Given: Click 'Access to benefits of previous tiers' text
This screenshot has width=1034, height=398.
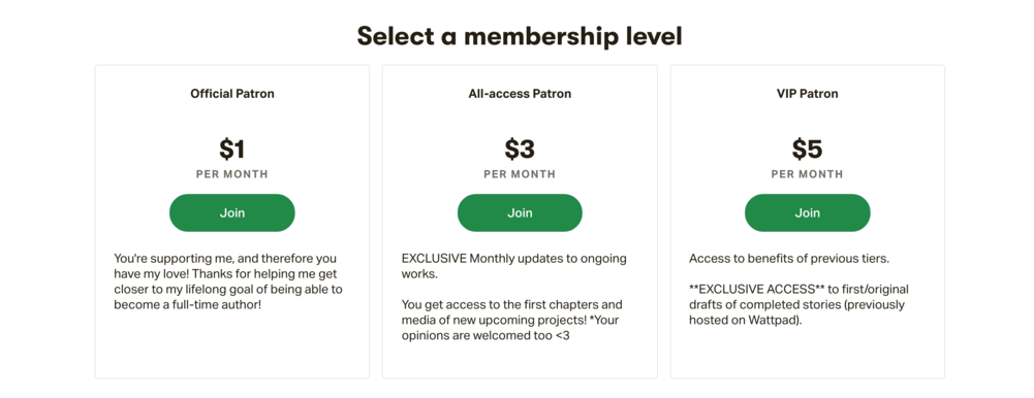Looking at the screenshot, I should pyautogui.click(x=789, y=258).
